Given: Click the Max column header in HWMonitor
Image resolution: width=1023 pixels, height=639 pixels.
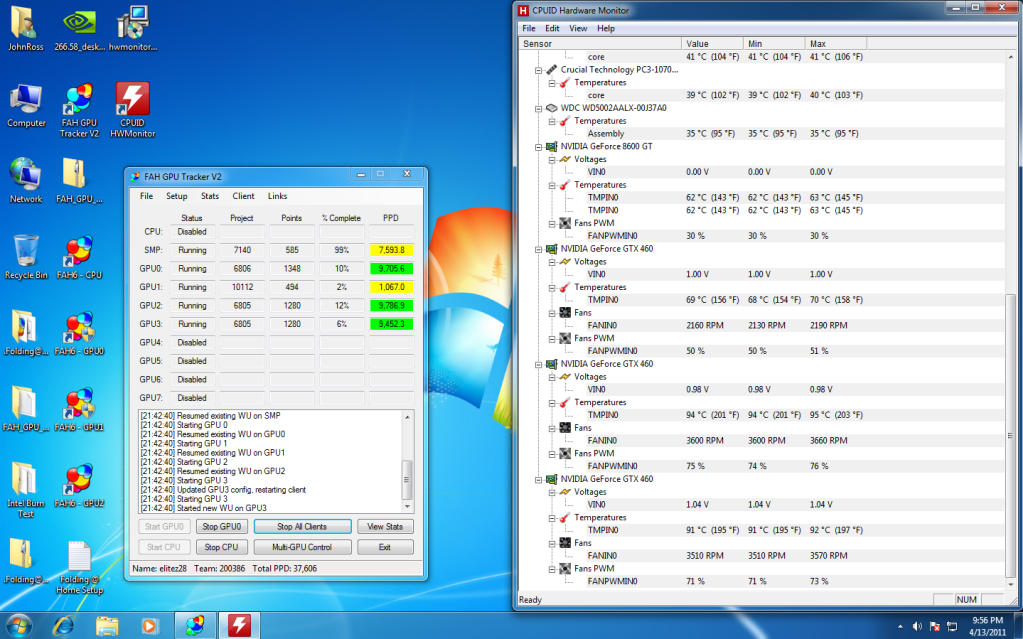Looking at the screenshot, I should [x=836, y=44].
